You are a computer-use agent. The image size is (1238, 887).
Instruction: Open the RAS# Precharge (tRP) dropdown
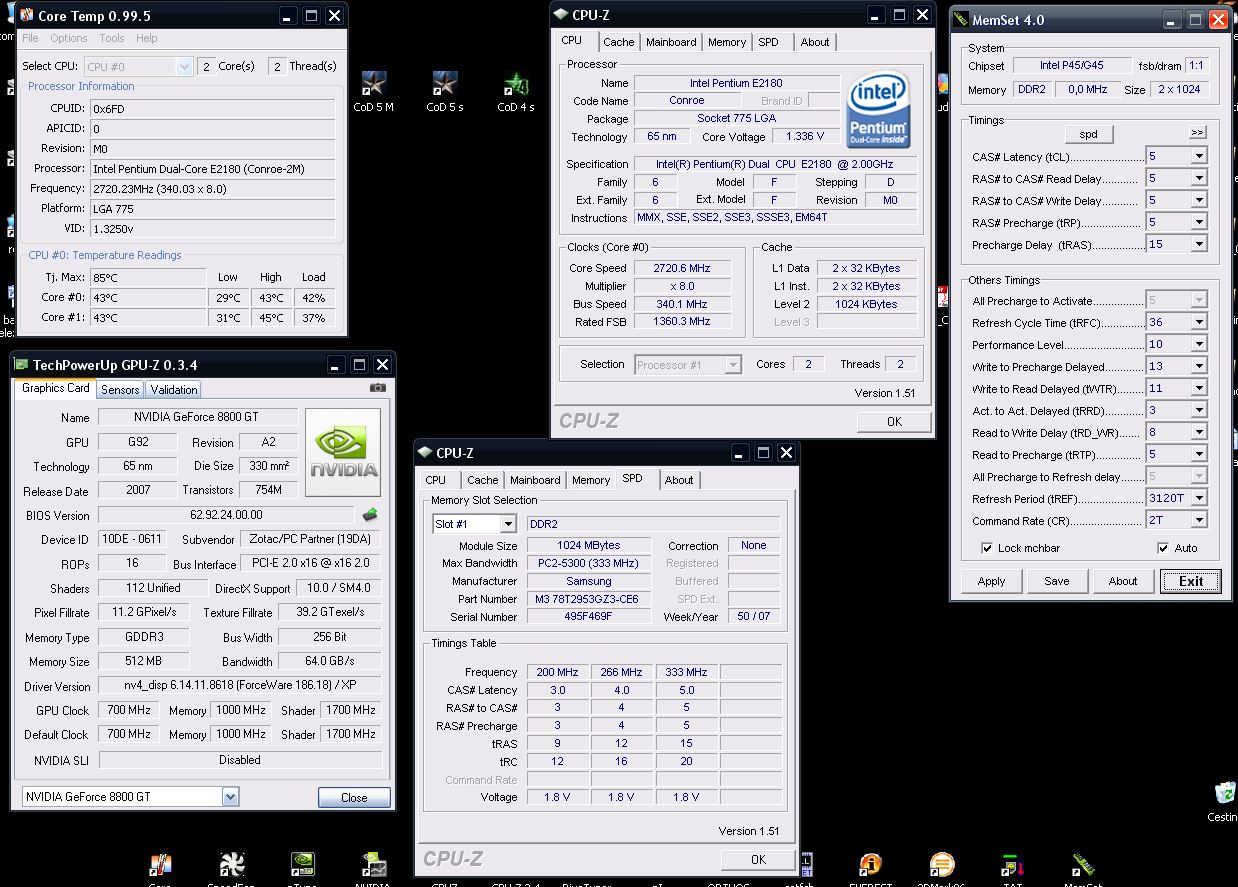click(x=1198, y=222)
